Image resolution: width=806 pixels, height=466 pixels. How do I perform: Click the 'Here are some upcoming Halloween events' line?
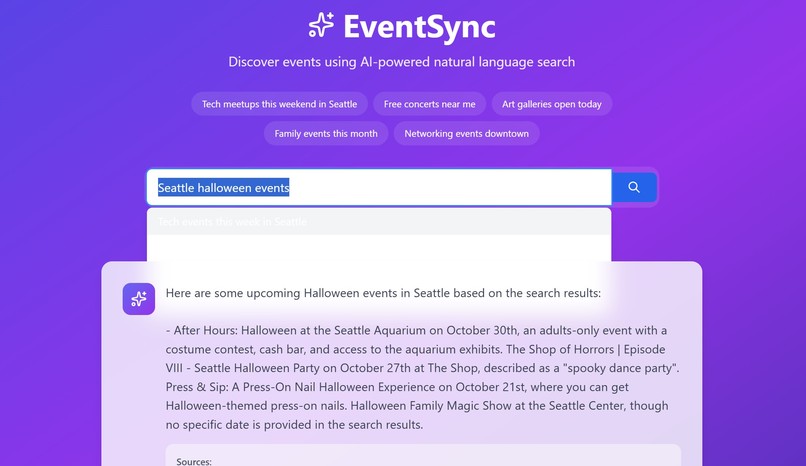383,293
